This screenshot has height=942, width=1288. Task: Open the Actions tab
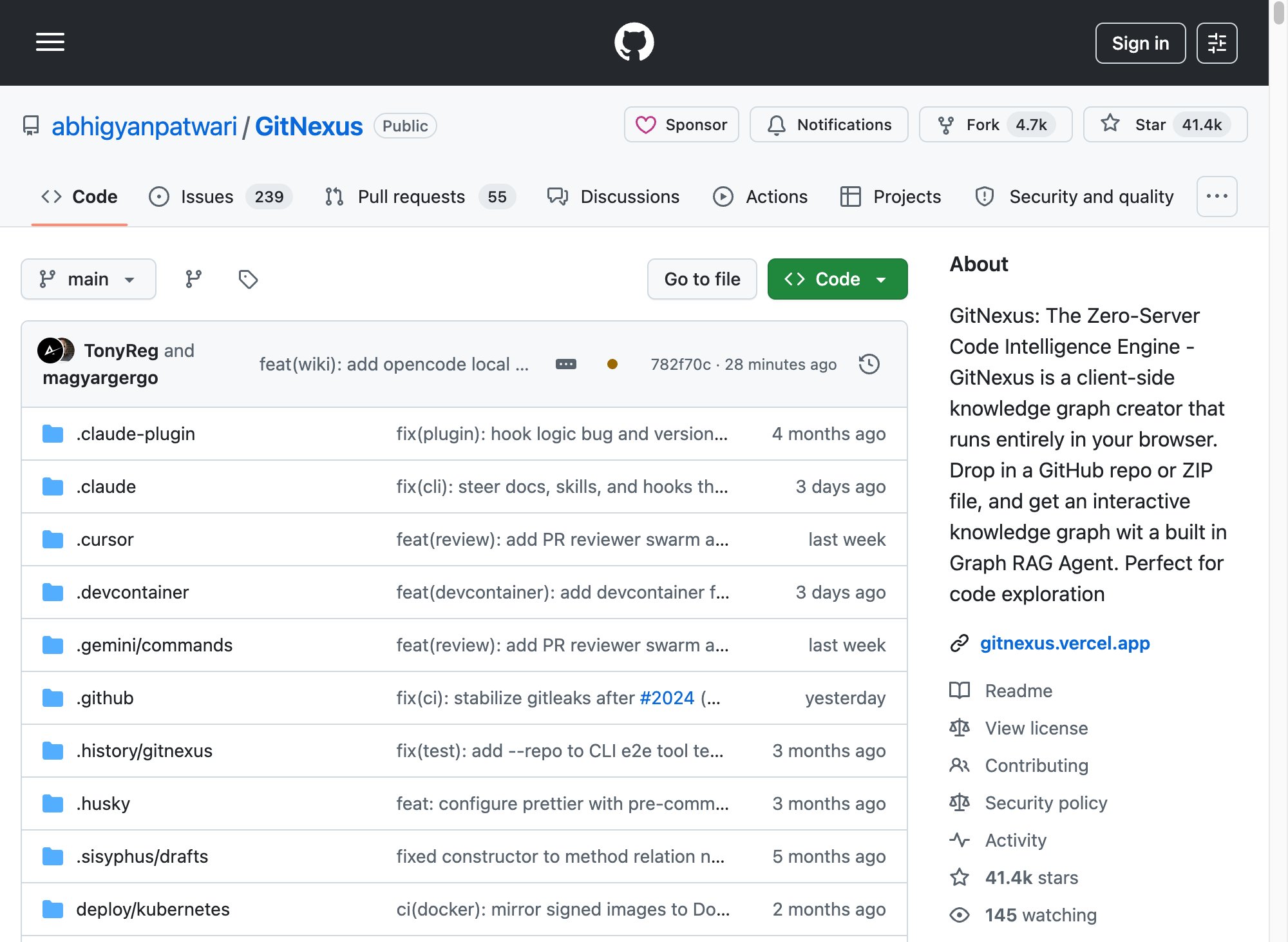761,197
